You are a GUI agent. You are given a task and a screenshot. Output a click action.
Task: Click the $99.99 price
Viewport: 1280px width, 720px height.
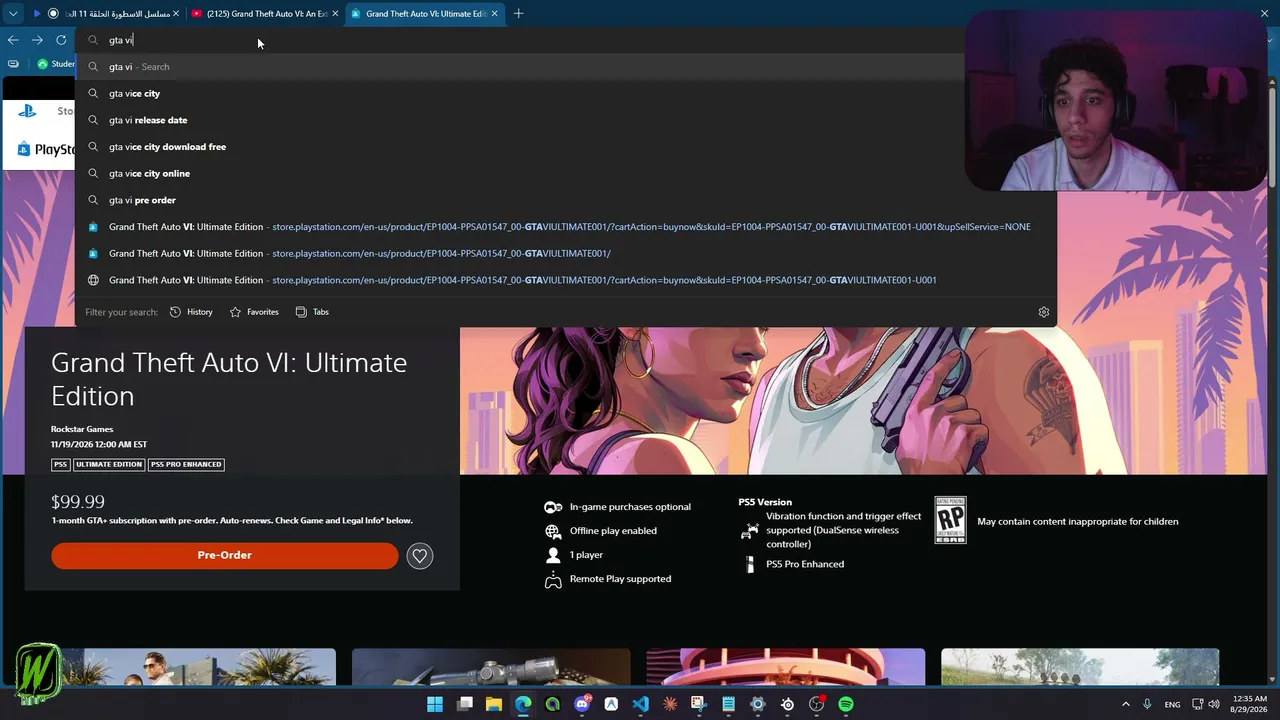78,501
